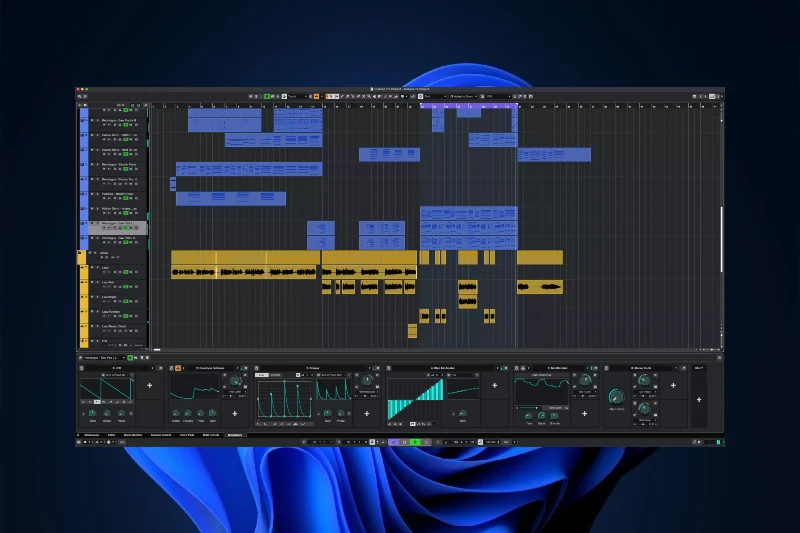This screenshot has height=533, width=800.
Task: Bypass the LFO modulator
Action: 82,368
